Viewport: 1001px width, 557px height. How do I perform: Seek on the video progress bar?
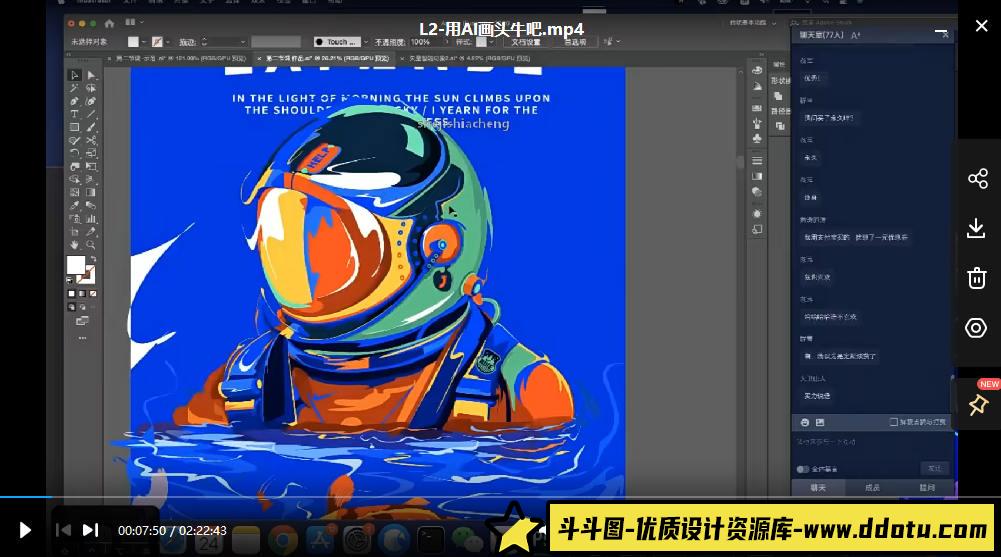(500, 496)
